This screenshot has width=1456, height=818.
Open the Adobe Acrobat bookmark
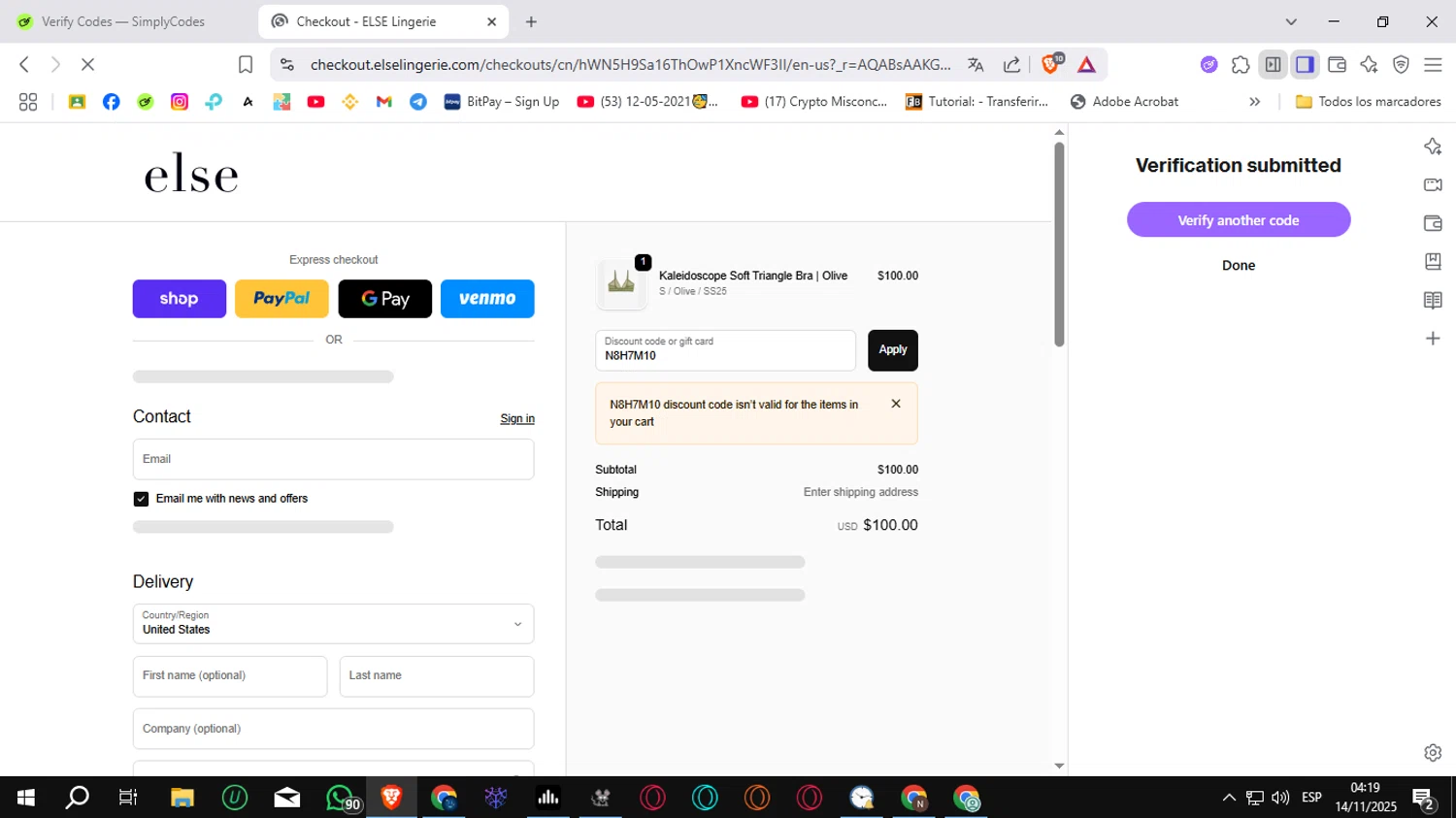coord(1124,102)
